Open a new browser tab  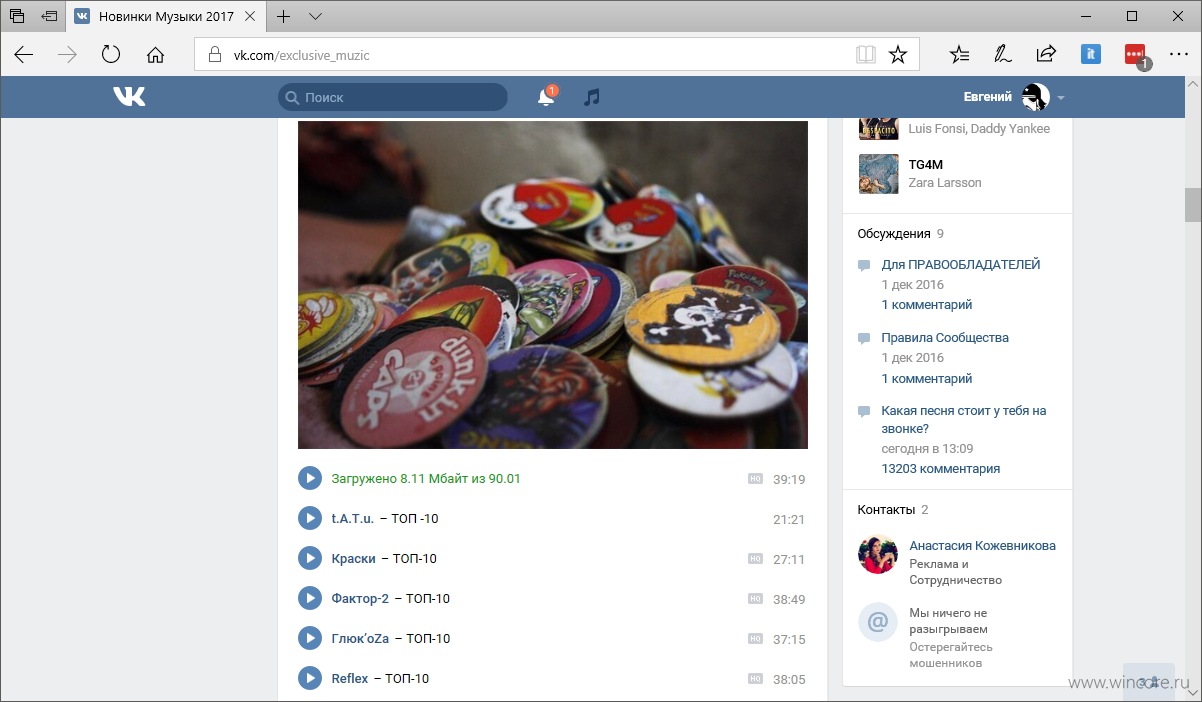284,16
